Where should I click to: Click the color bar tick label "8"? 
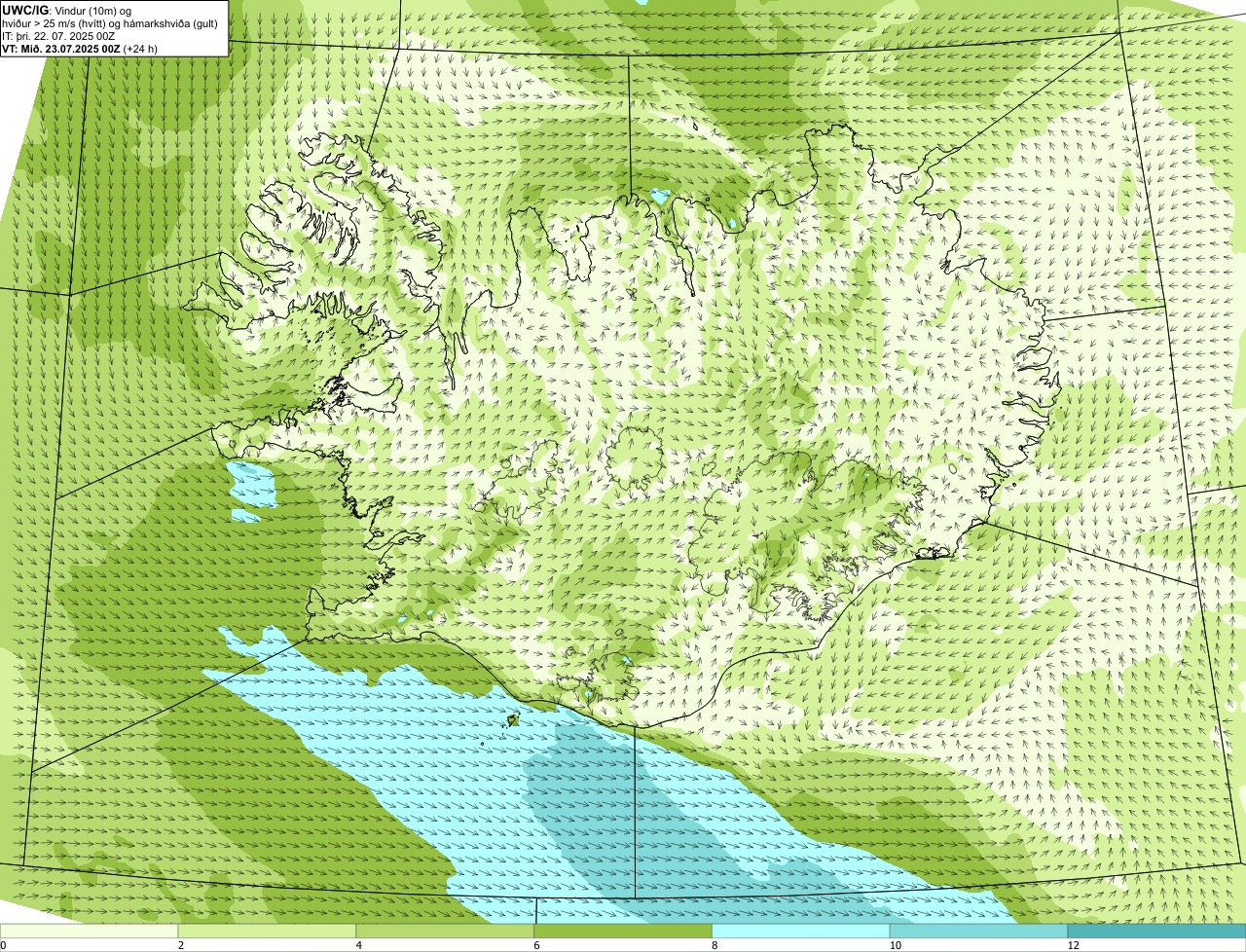pyautogui.click(x=715, y=945)
